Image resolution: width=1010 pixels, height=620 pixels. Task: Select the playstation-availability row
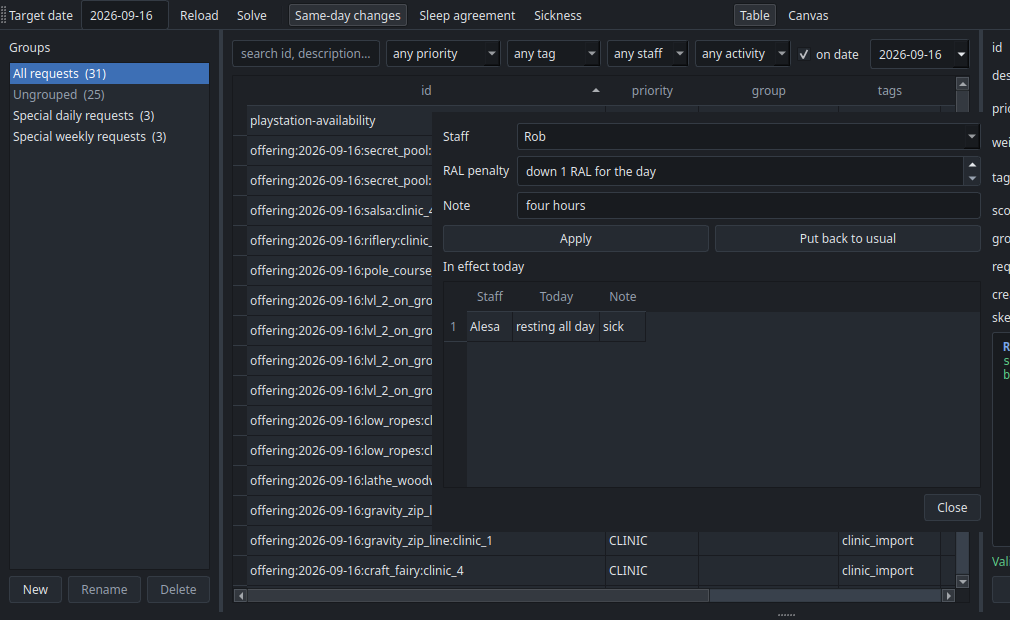click(339, 120)
